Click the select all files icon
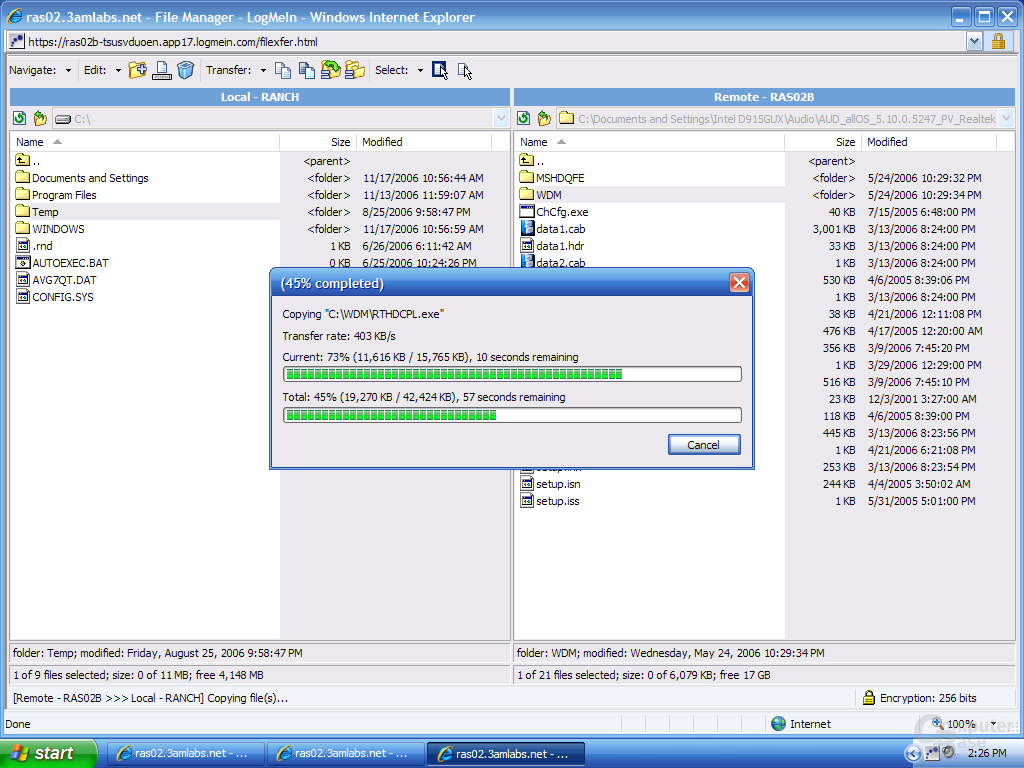This screenshot has width=1024, height=768. [x=440, y=70]
